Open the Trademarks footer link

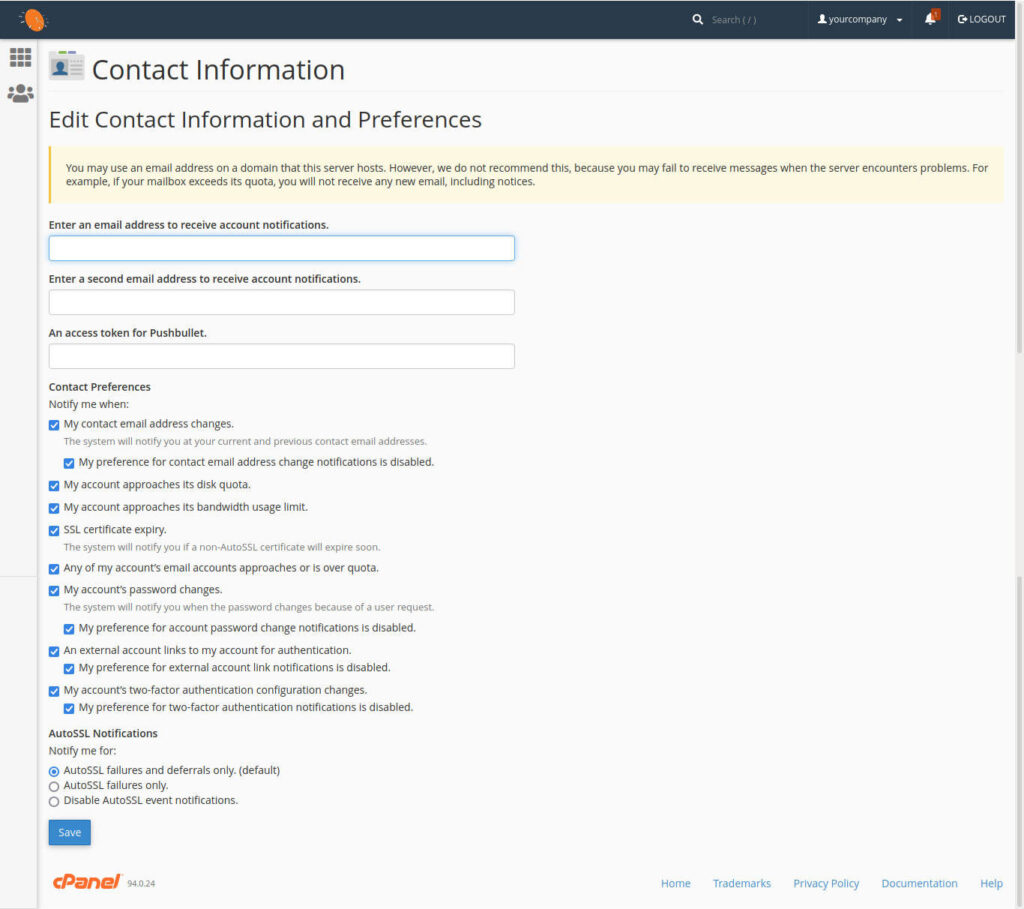coord(741,883)
